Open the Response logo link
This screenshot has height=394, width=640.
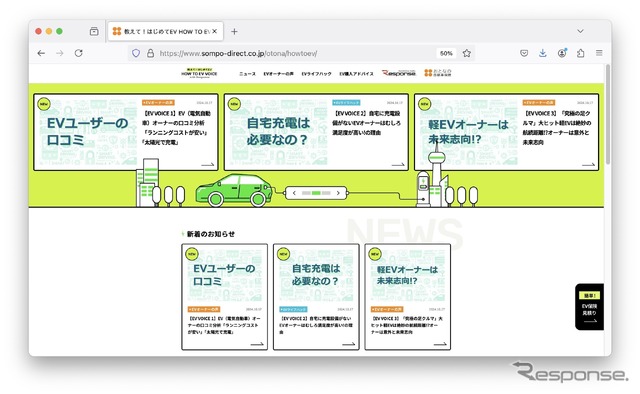point(398,73)
